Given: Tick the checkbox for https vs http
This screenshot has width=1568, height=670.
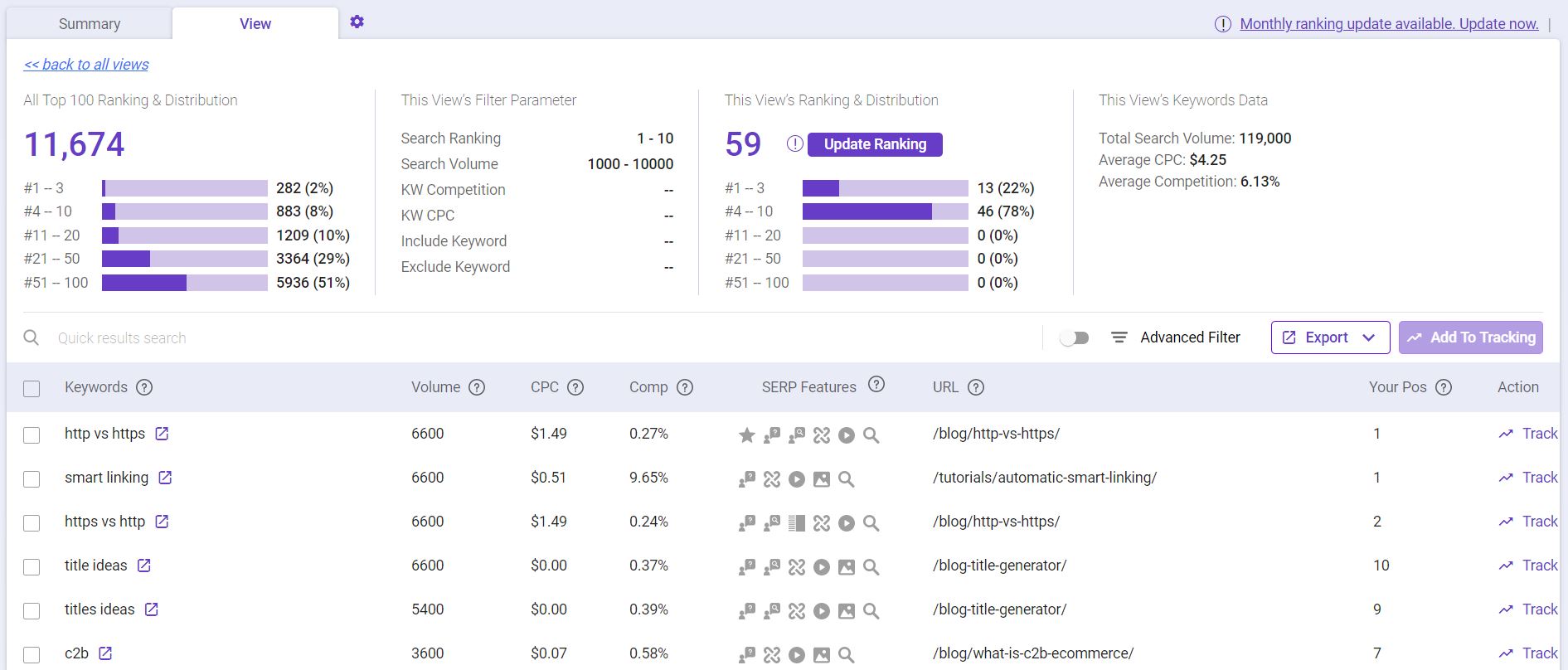Looking at the screenshot, I should click(32, 523).
